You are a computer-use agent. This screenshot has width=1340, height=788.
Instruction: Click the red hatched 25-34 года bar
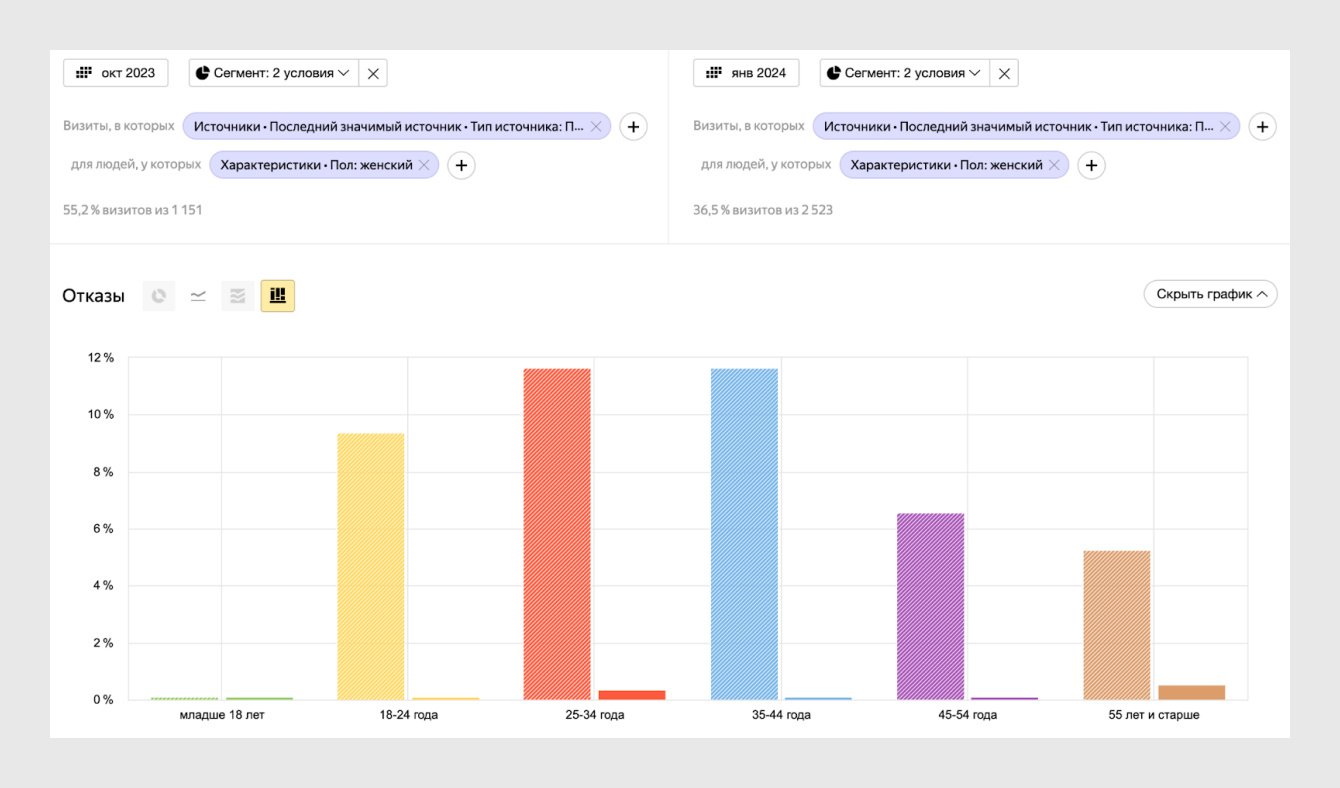[x=557, y=534]
